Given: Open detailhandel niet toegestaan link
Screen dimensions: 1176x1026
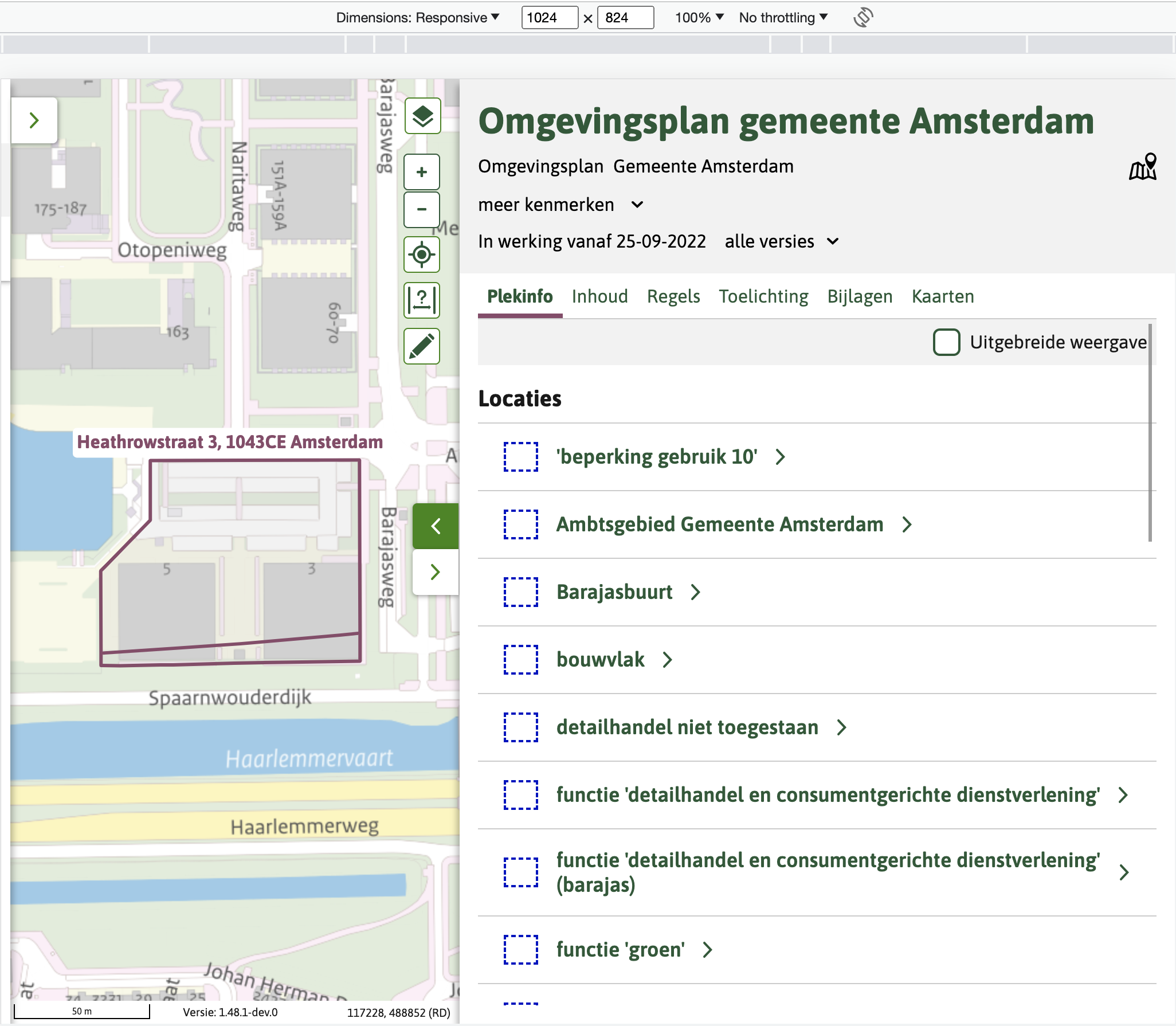Looking at the screenshot, I should click(687, 727).
